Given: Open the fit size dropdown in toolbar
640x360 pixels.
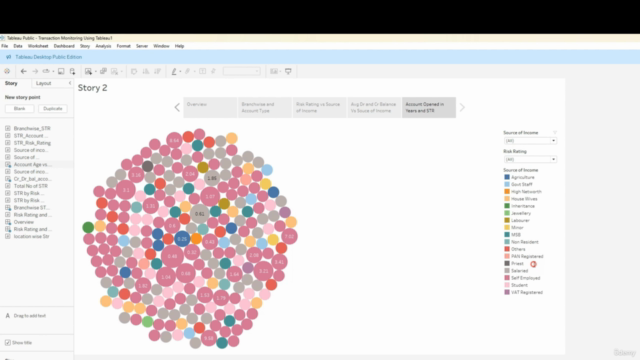Looking at the screenshot, I should tap(242, 71).
